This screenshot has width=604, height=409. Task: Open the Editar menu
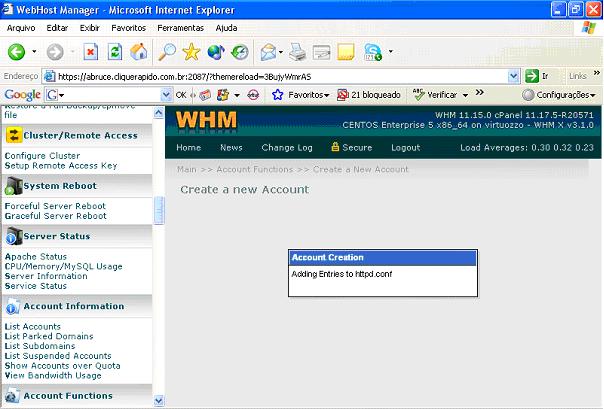point(57,28)
